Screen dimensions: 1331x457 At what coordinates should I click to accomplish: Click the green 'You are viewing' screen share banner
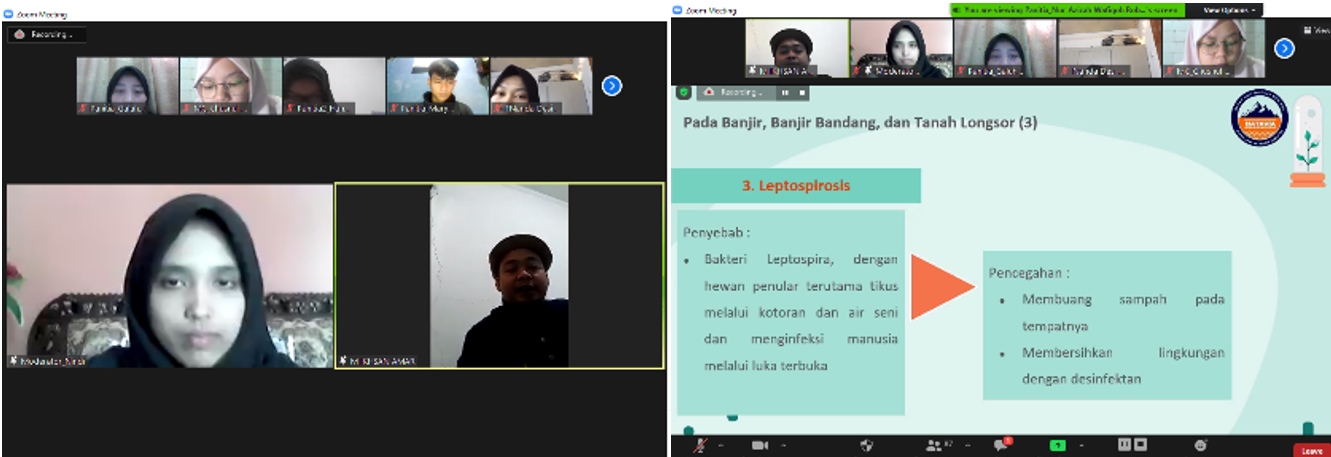[1067, 10]
